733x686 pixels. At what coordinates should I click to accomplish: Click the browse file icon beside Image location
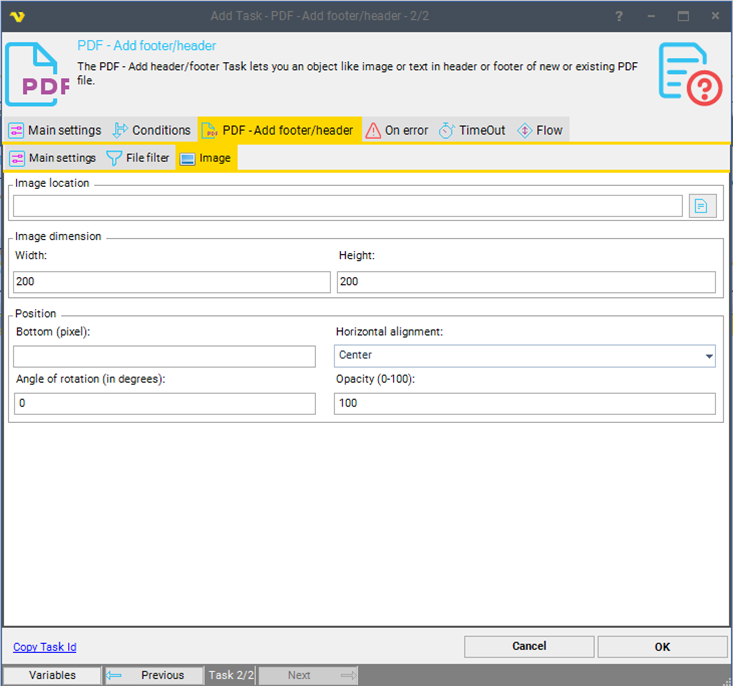click(702, 206)
